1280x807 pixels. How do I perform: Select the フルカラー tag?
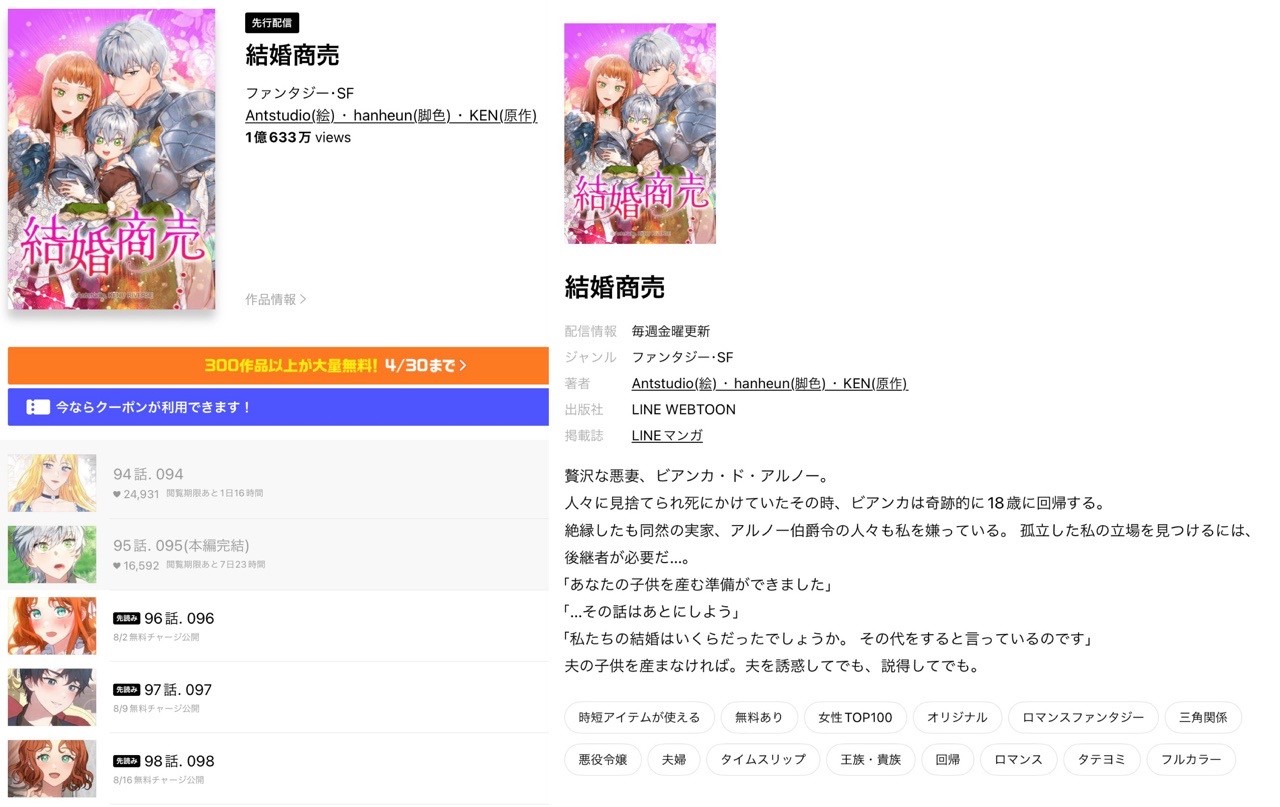point(1190,759)
